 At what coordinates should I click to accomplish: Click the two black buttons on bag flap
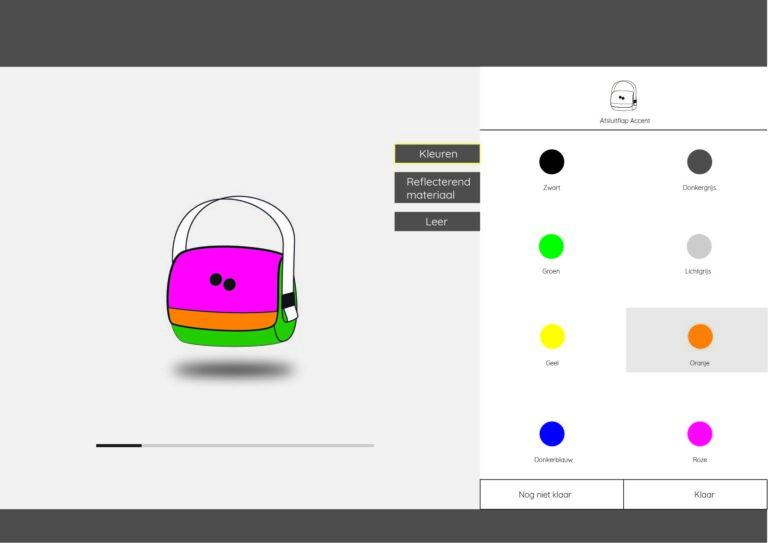(223, 282)
